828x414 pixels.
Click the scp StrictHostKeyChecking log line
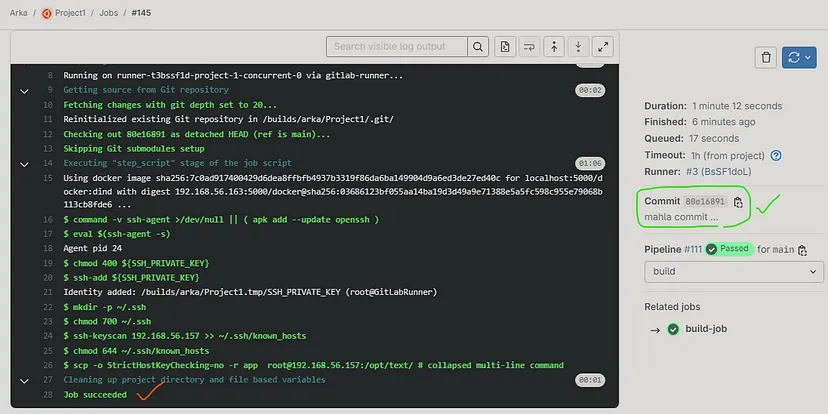pos(314,365)
